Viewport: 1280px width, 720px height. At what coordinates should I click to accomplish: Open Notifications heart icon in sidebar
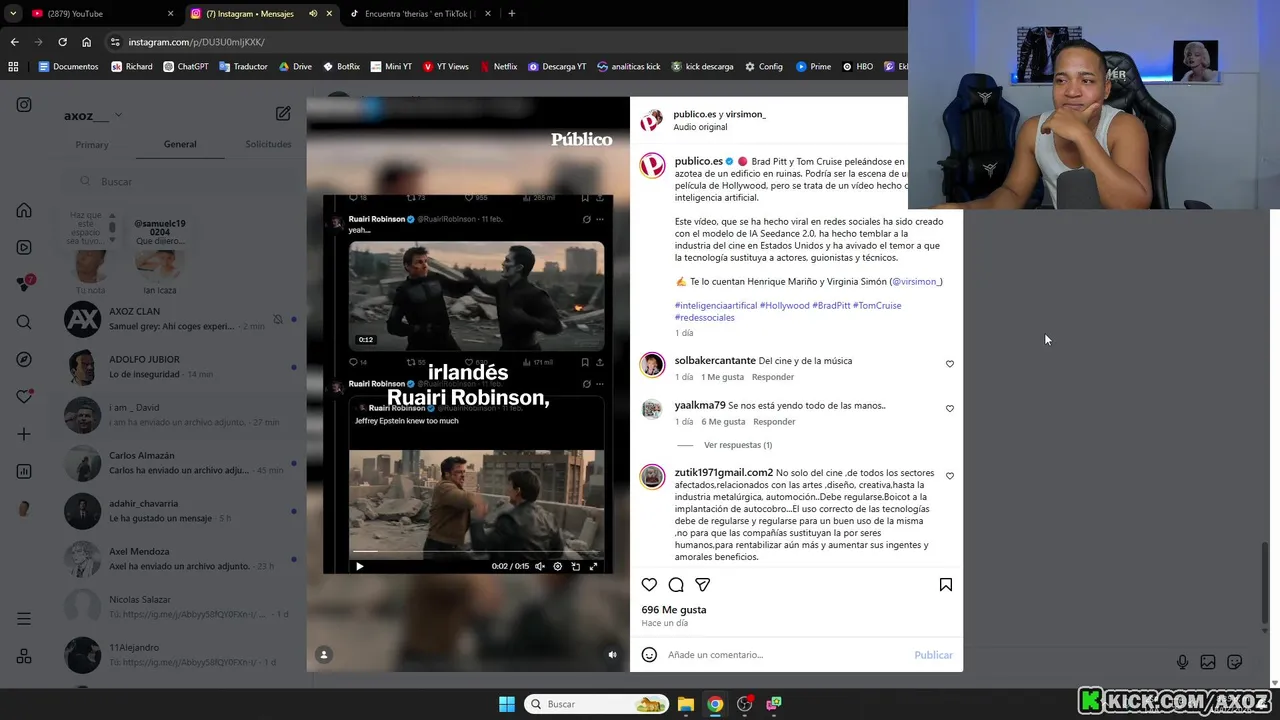click(24, 396)
